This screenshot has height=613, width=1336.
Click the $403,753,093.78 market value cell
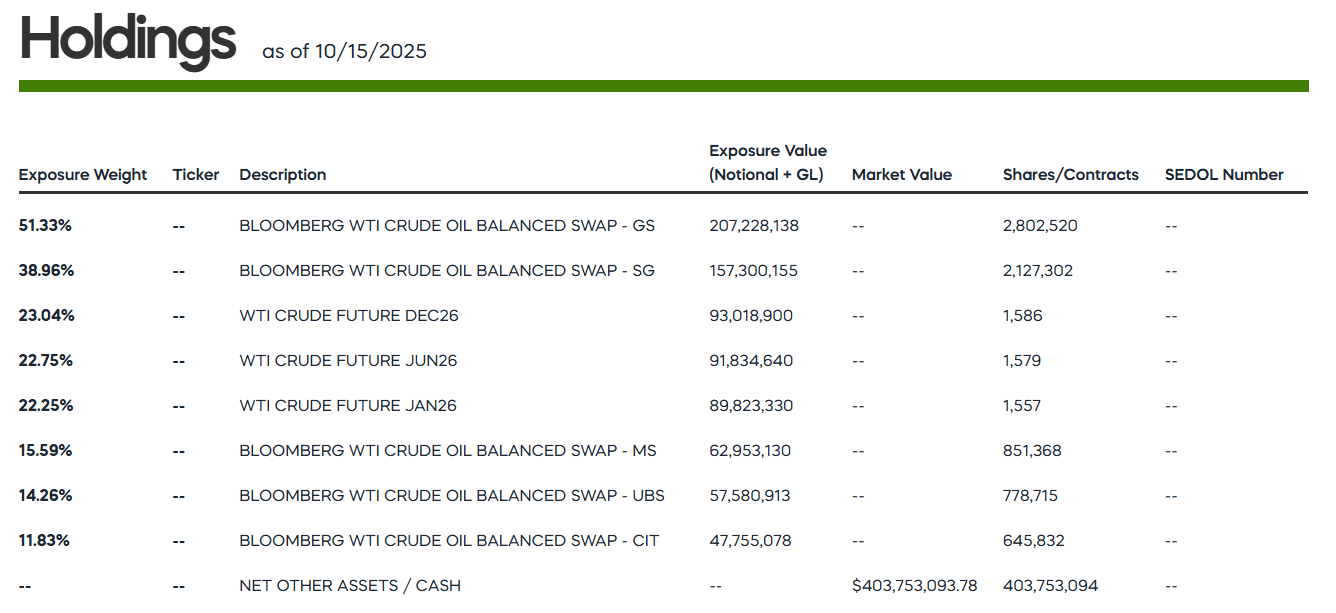pyautogui.click(x=914, y=586)
